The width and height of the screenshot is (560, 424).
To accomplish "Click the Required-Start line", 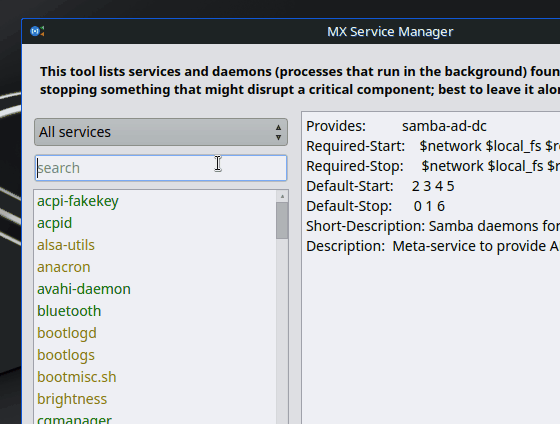I will click(433, 146).
